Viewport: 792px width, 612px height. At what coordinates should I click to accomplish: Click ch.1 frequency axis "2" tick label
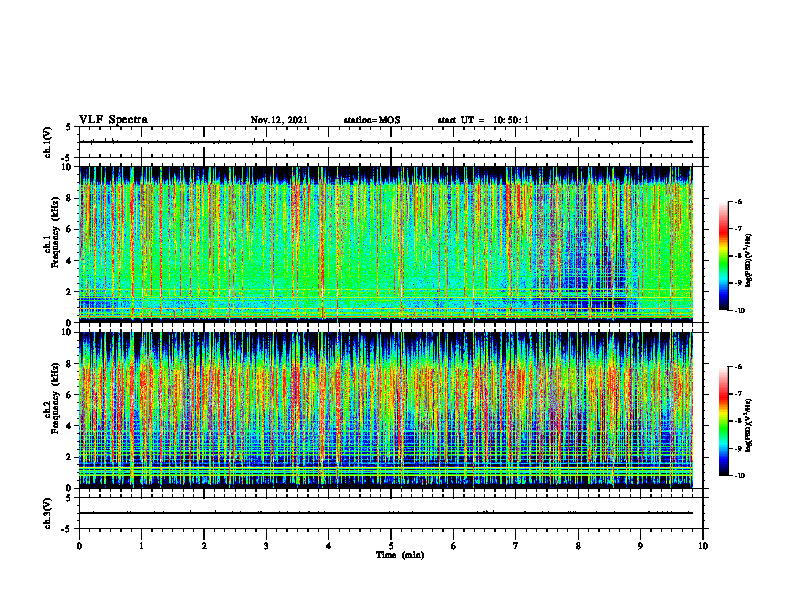70,292
